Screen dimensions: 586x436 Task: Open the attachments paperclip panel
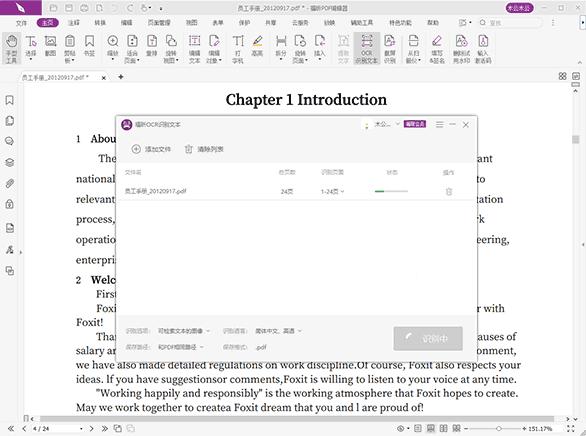10,183
